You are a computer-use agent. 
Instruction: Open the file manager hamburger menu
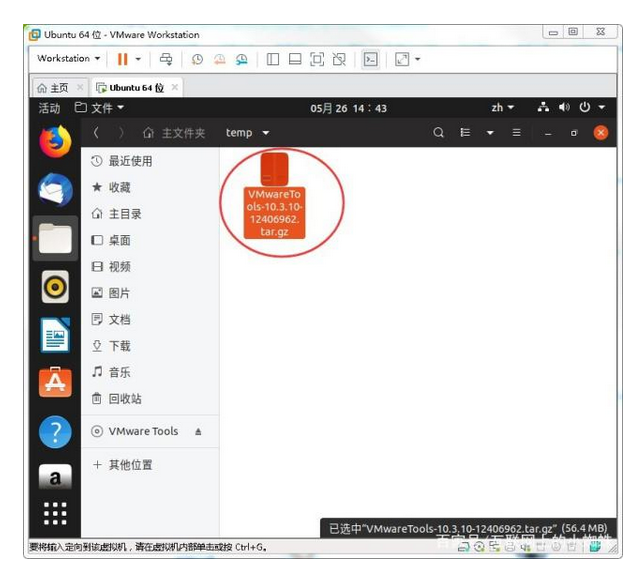tap(516, 133)
